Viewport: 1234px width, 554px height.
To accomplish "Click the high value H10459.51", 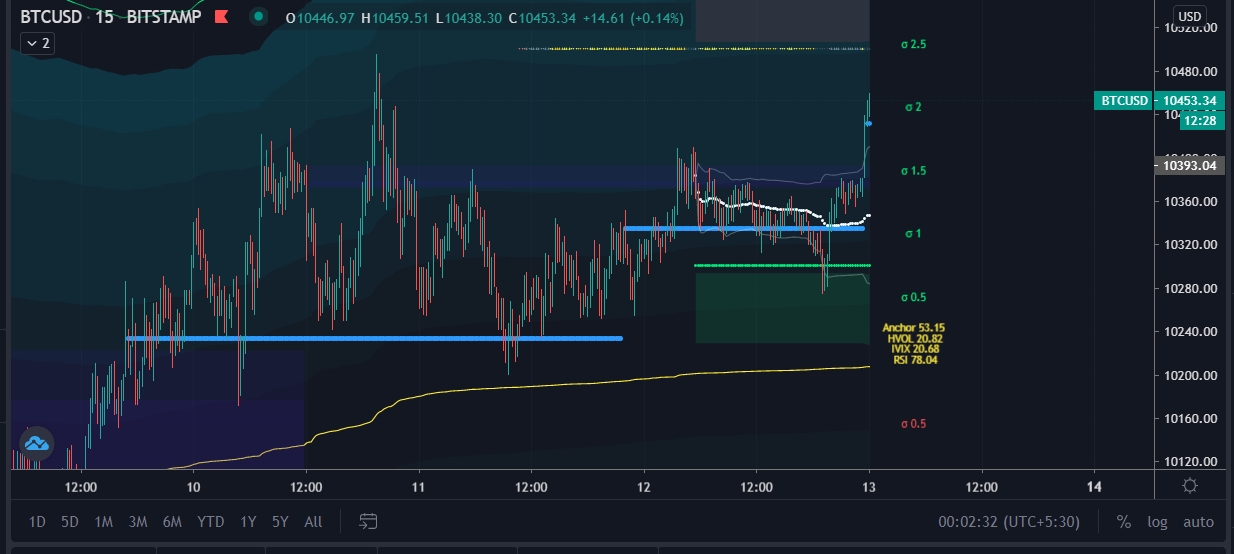I will coord(395,18).
